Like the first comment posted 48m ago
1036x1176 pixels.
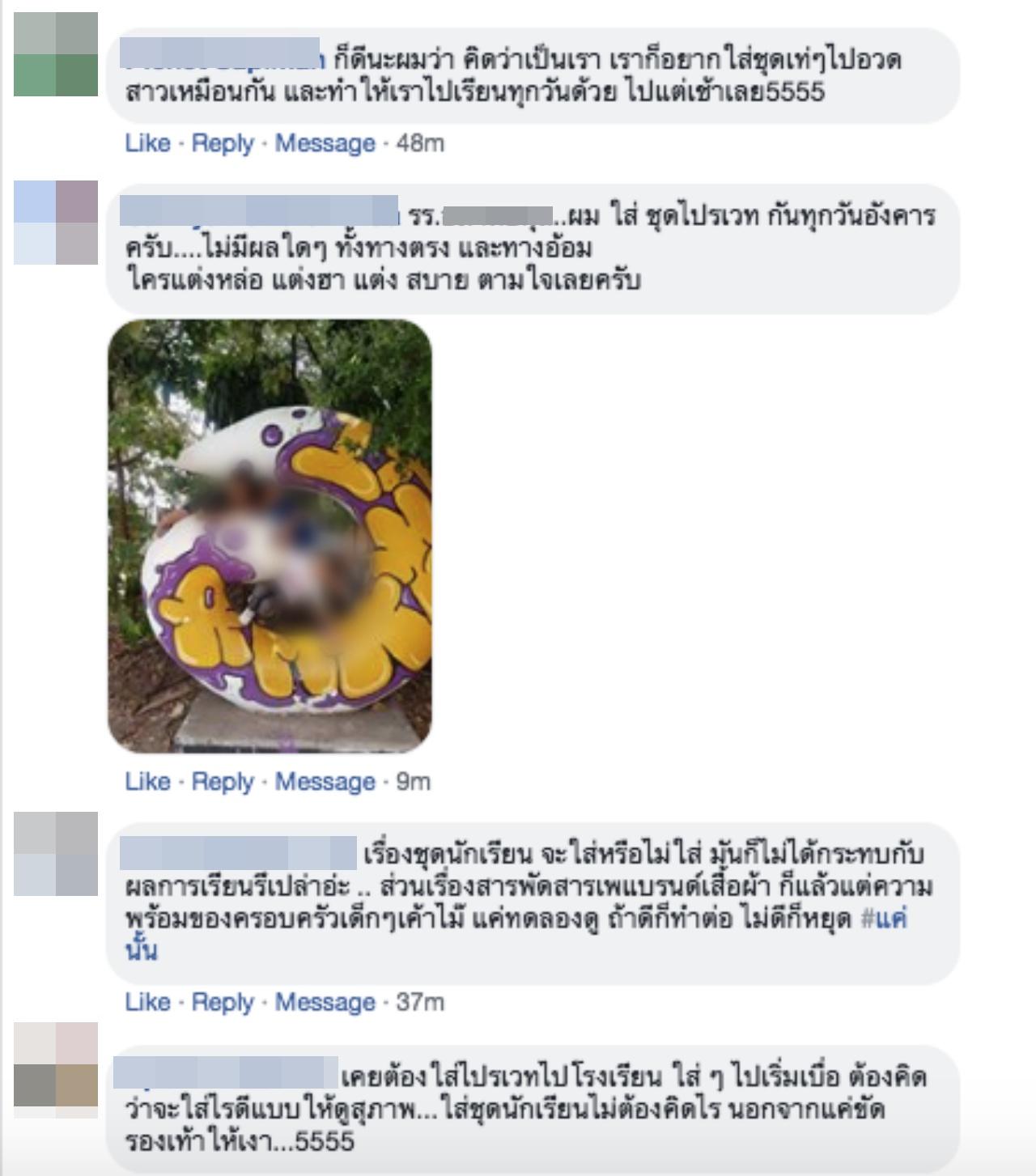point(147,143)
